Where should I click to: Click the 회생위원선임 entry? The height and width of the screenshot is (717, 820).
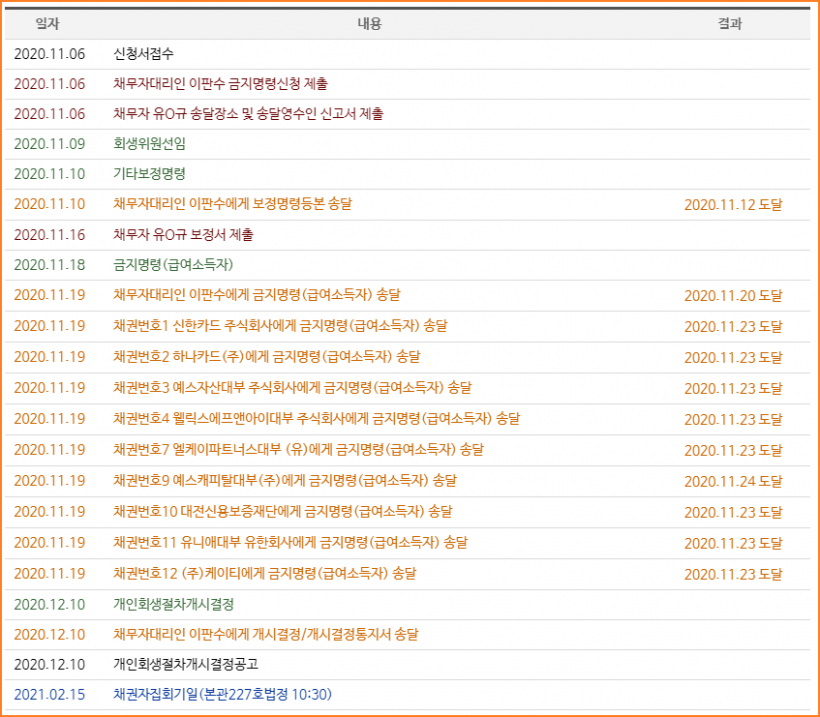150,144
